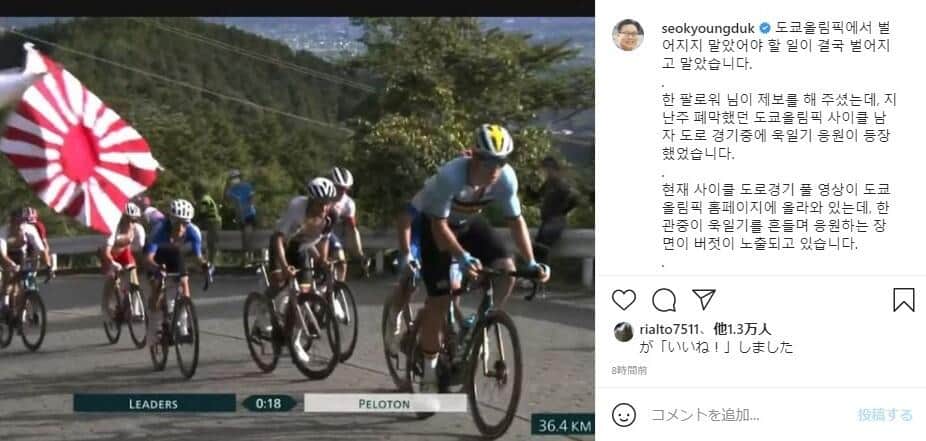
Task: Open the seokyoungduk username link
Action: pyautogui.click(x=709, y=28)
